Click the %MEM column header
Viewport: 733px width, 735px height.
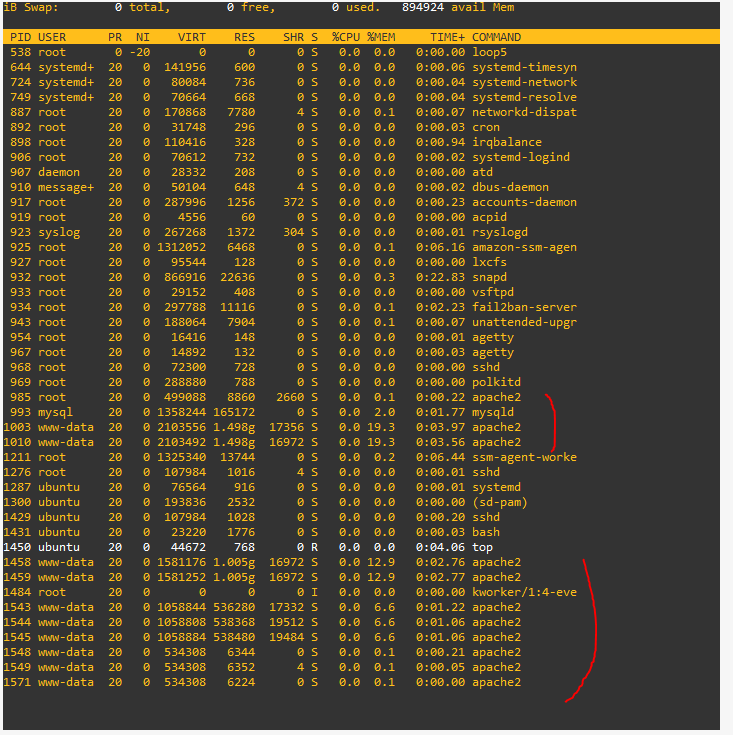pyautogui.click(x=381, y=37)
